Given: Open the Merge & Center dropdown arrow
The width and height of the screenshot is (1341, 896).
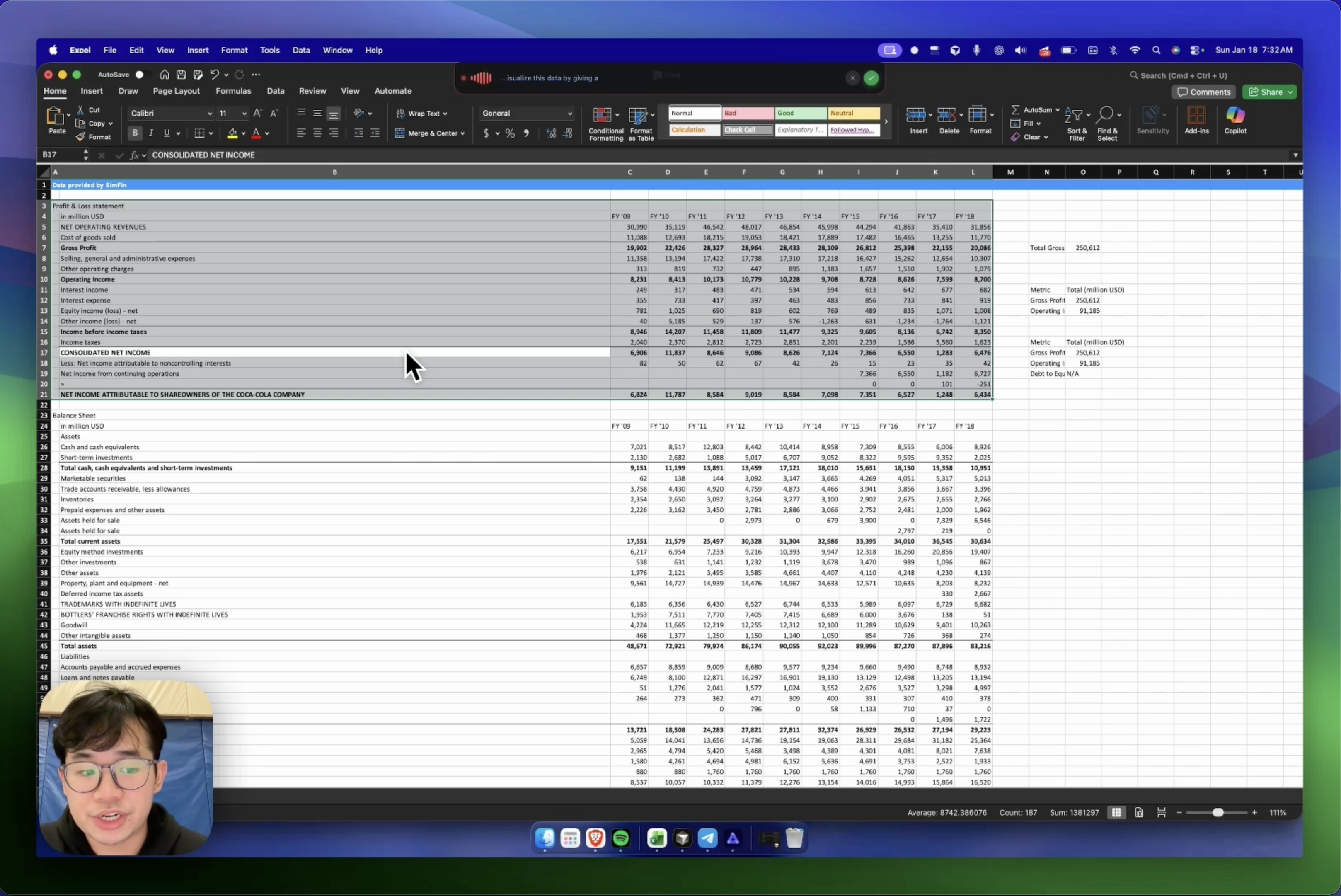Looking at the screenshot, I should pyautogui.click(x=462, y=134).
